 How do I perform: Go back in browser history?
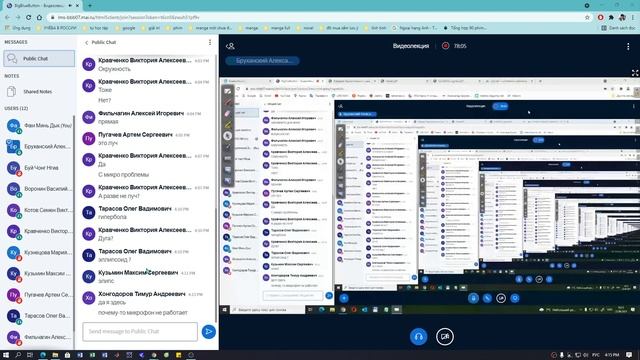(7, 18)
